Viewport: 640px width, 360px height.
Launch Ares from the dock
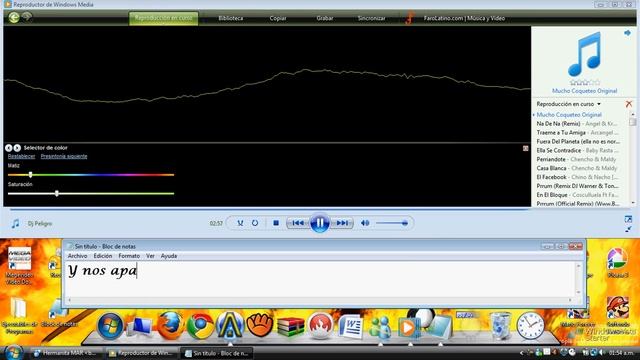tap(230, 325)
